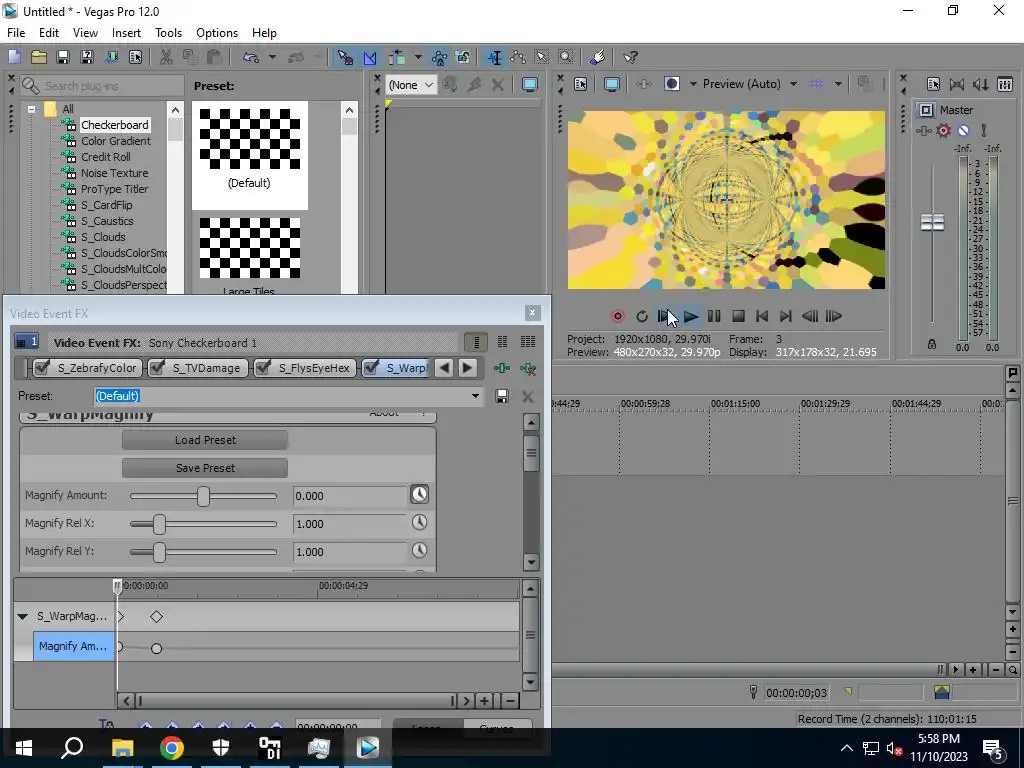1024x768 pixels.
Task: Toggle Lock Envelopes to Events icon
Action: click(x=439, y=57)
